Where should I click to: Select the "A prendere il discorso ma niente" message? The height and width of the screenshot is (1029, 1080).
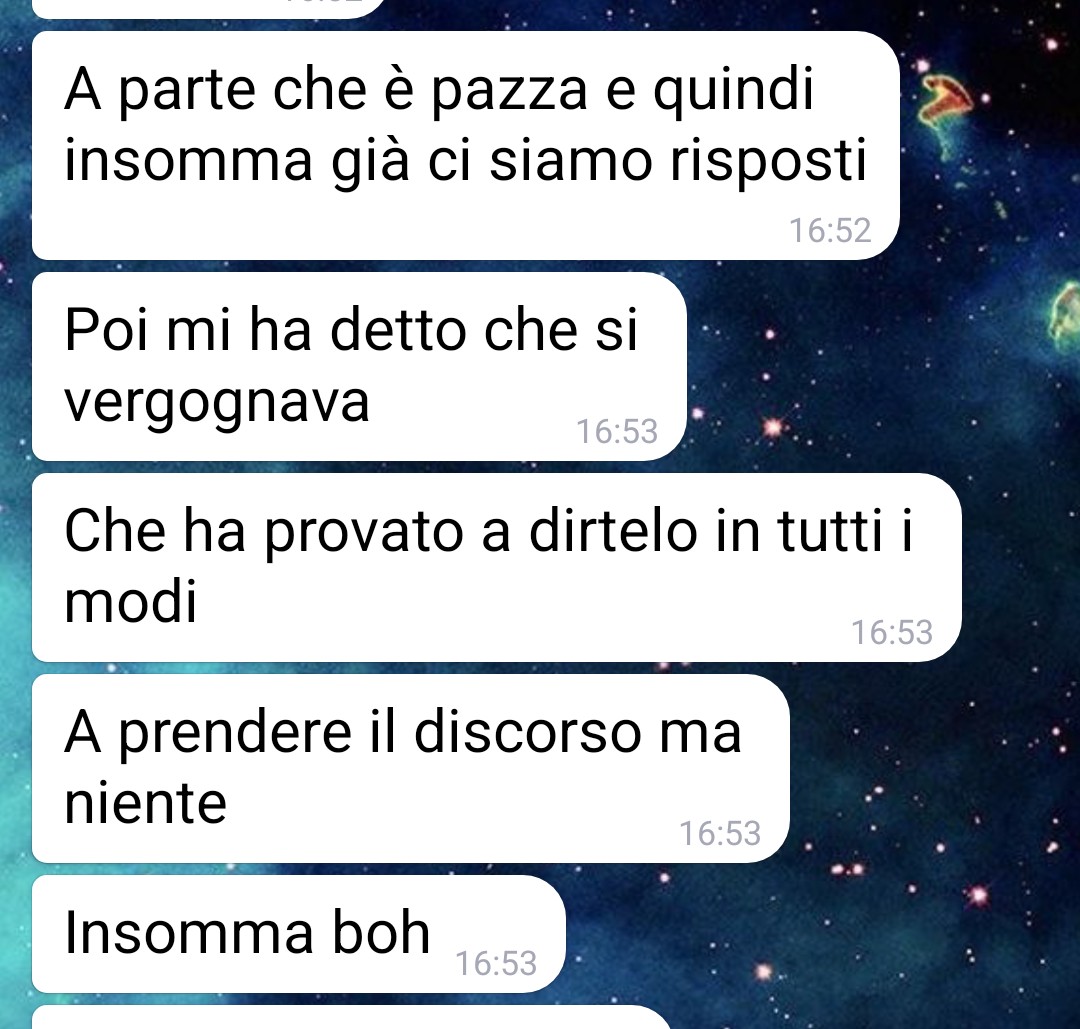click(x=411, y=769)
